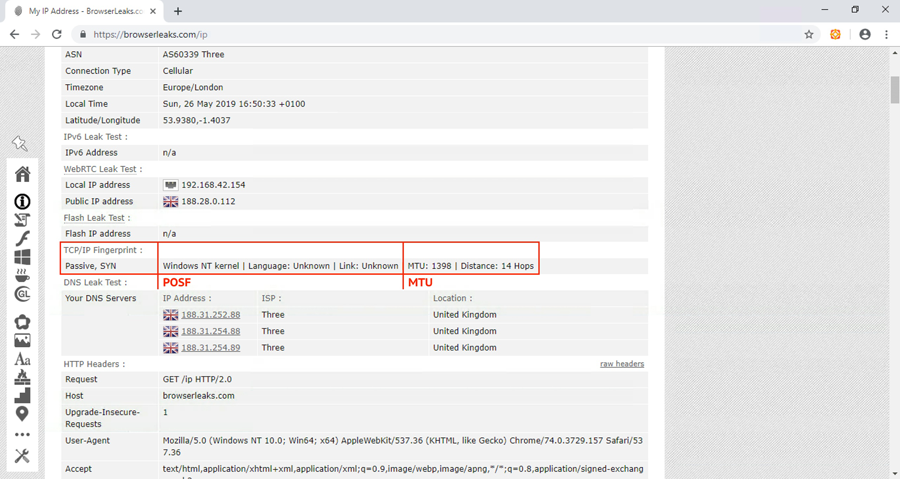
Task: Open a new browser tab
Action: (178, 11)
